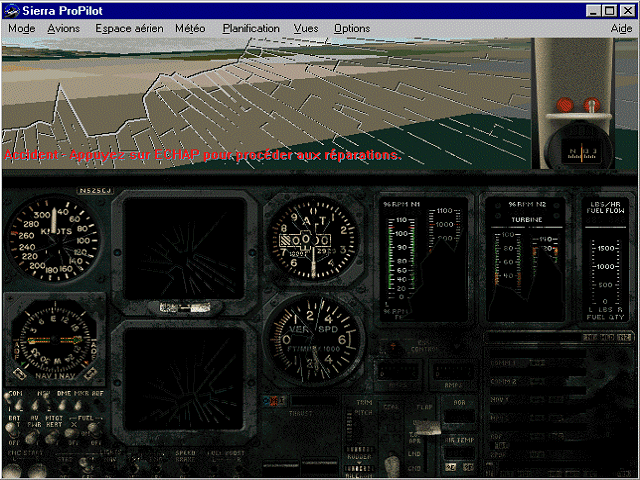The image size is (640, 480).
Task: Click the left red warning light
Action: (x=565, y=105)
